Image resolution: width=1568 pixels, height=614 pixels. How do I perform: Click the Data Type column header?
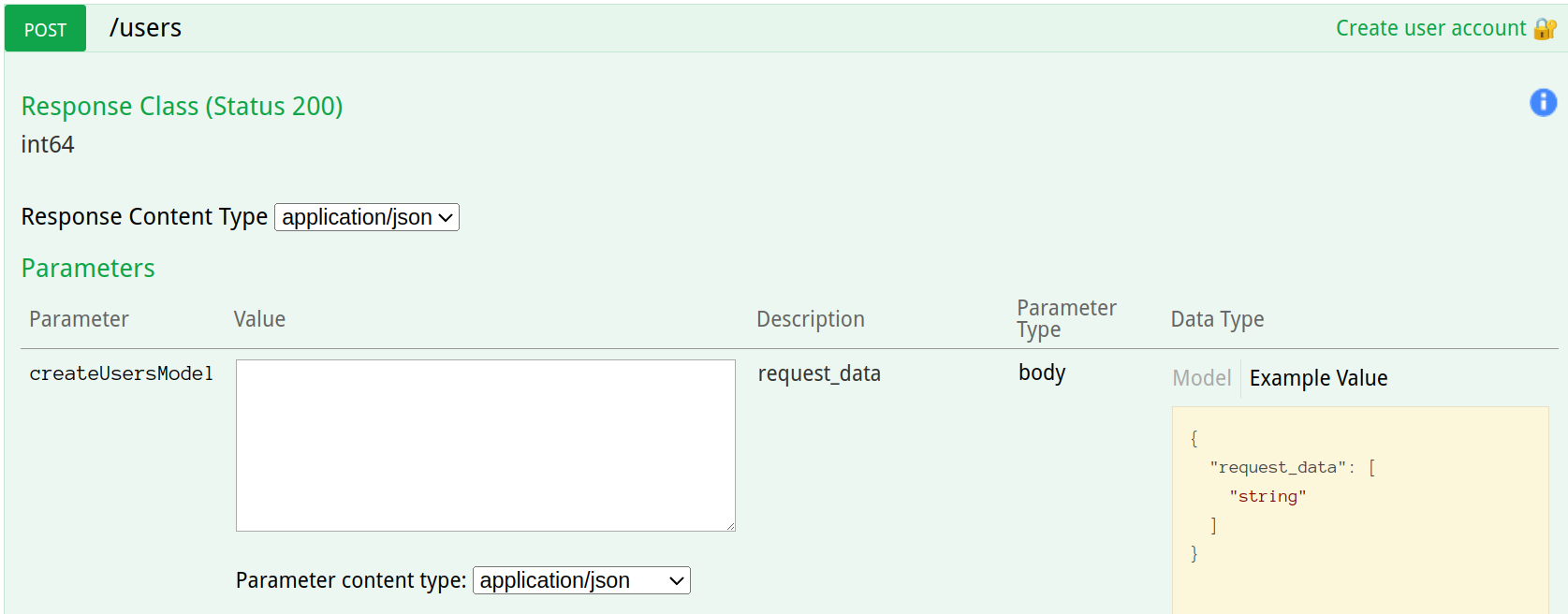coord(1217,319)
